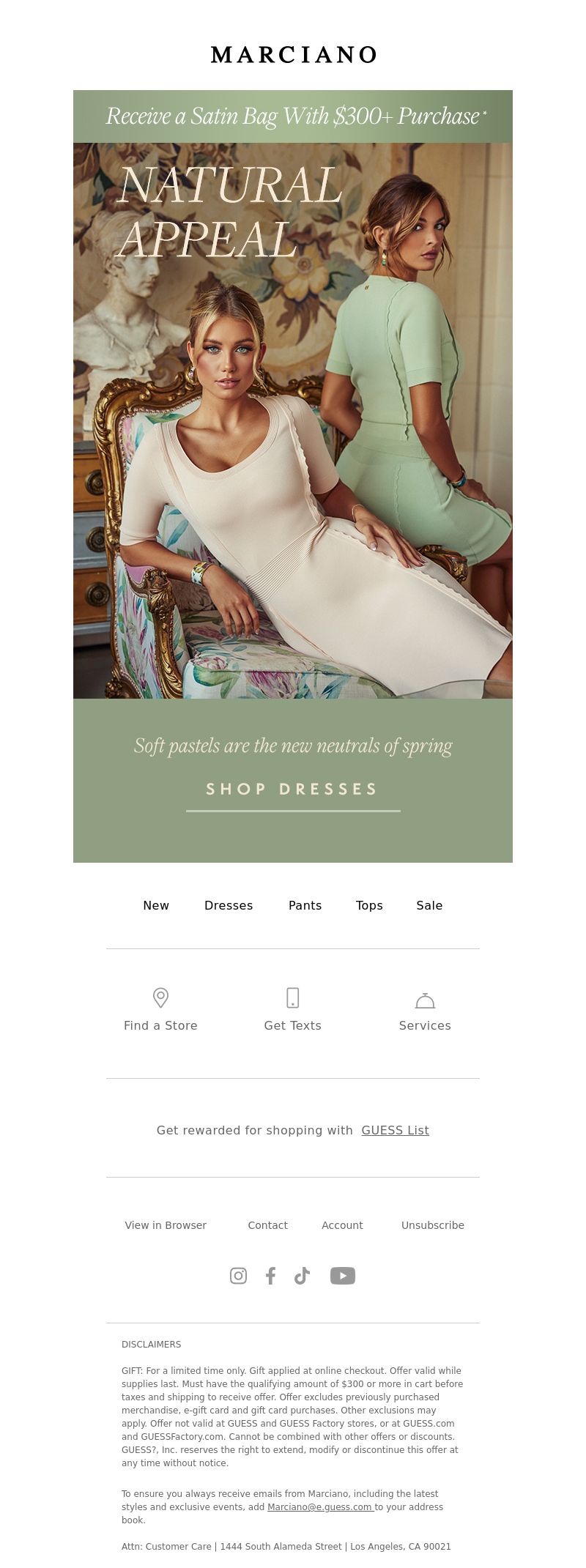Screen dimensions: 586x1568
Task: Click the Find a Store pin icon
Action: pos(160,997)
